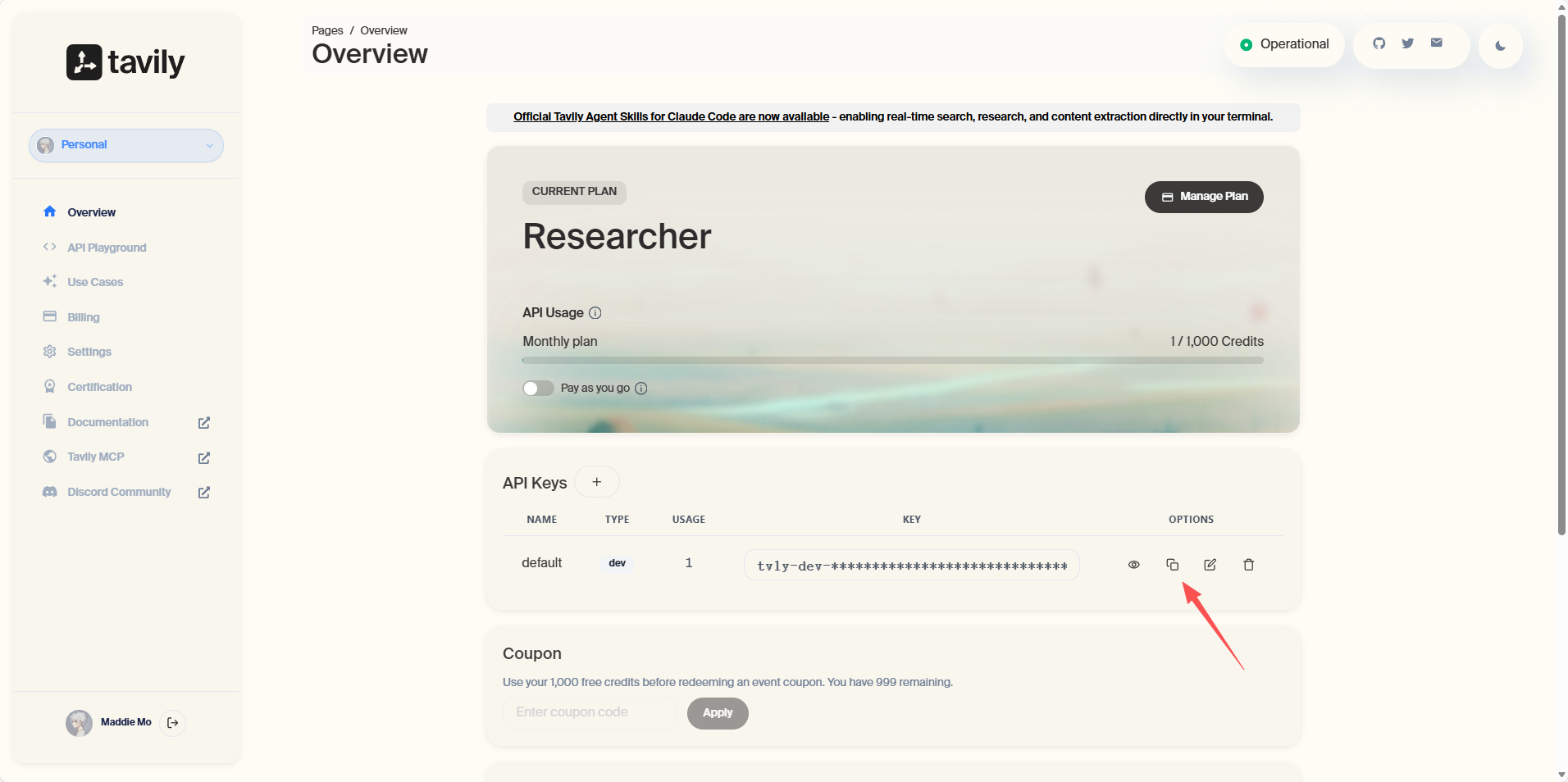Viewport: 1568px width, 782px height.
Task: Open Discord Community in sidebar
Action: pyautogui.click(x=119, y=492)
